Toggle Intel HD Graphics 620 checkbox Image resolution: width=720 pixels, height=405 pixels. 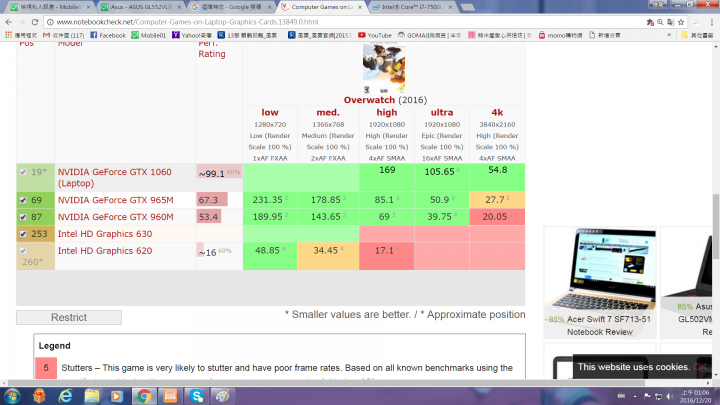(x=23, y=251)
